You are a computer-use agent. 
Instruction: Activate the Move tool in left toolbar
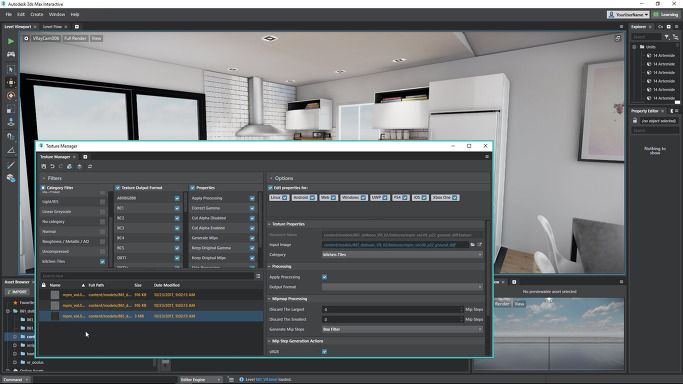click(11, 82)
